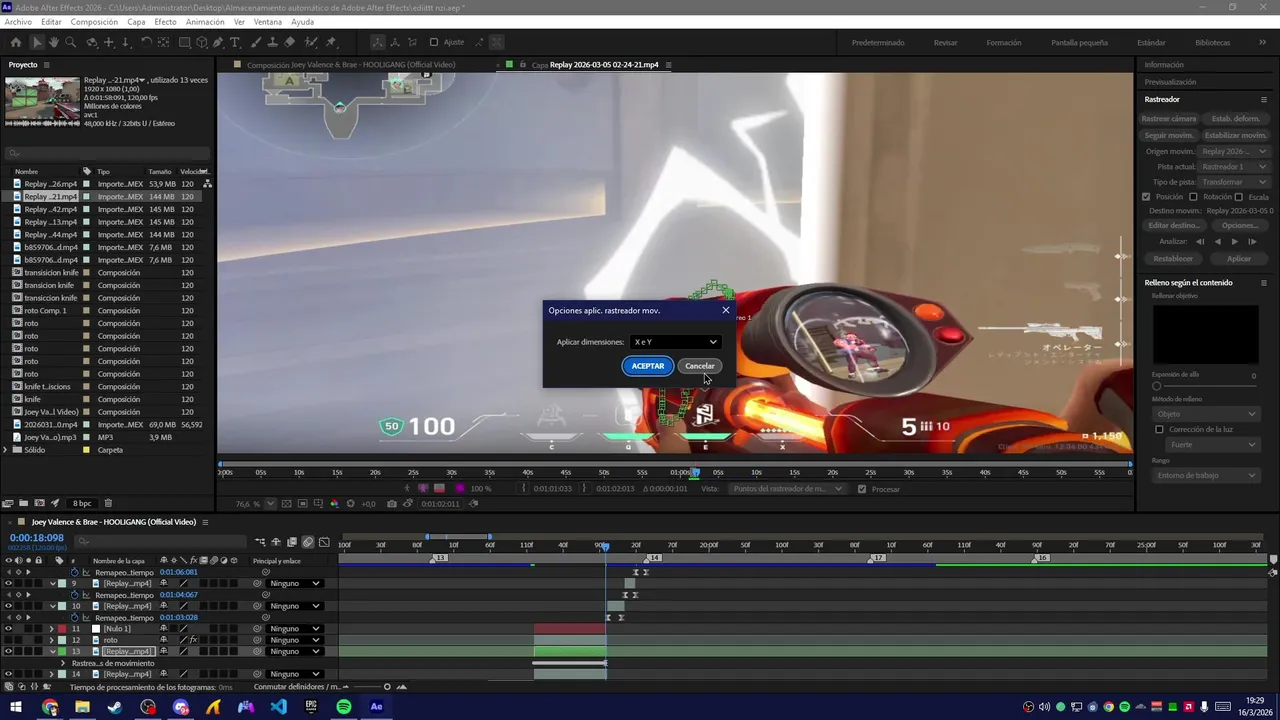The image size is (1280, 720).
Task: Select the Zoom magnifier tool
Action: (x=70, y=42)
